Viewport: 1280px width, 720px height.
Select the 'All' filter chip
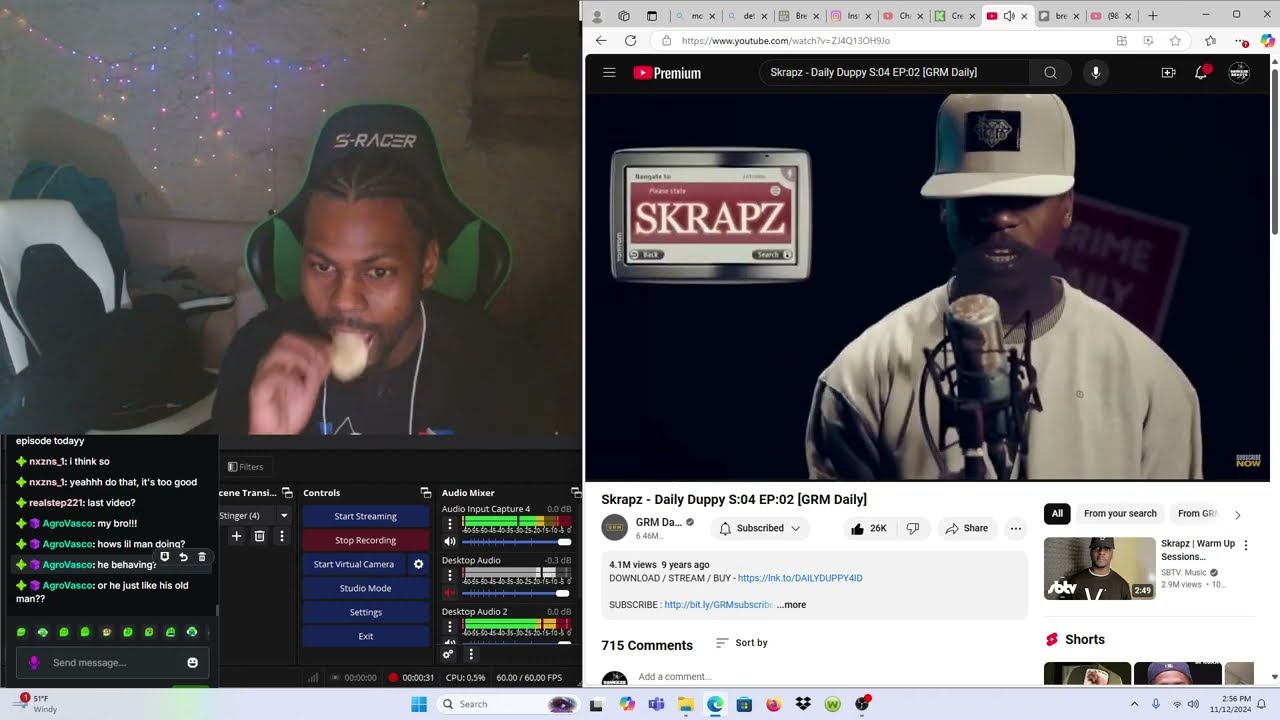[x=1057, y=514]
